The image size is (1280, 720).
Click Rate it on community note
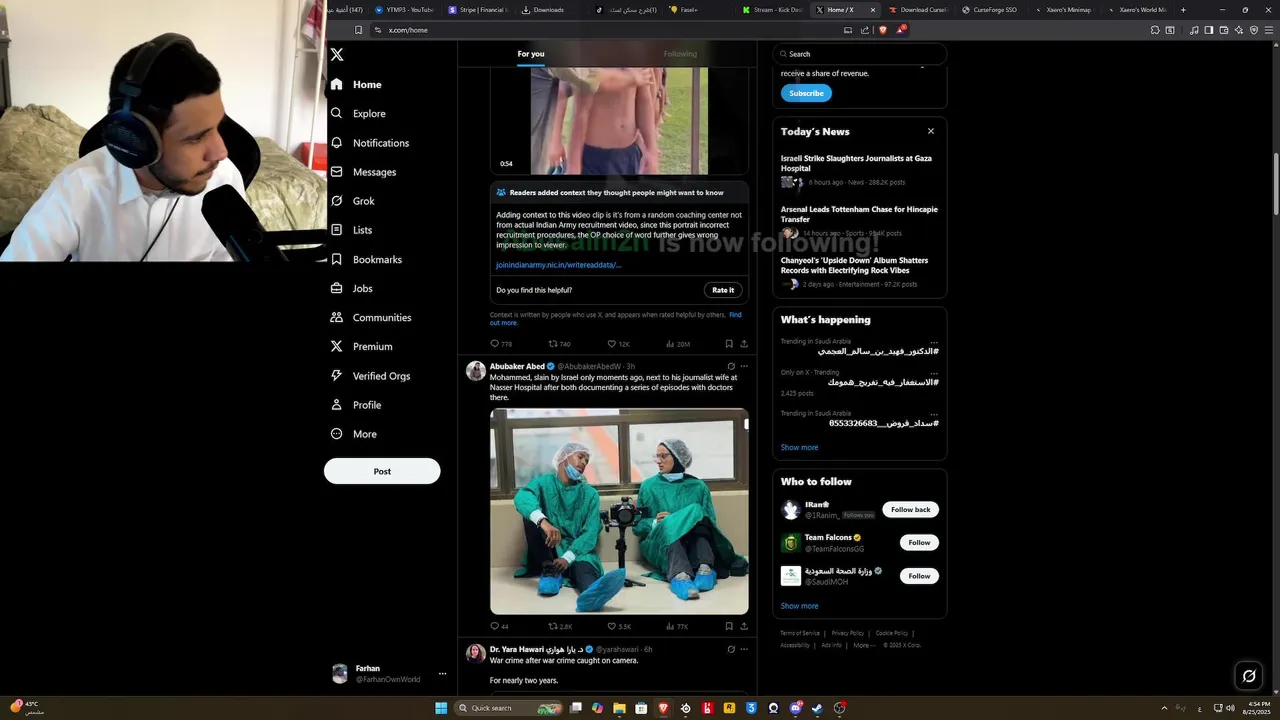(723, 290)
